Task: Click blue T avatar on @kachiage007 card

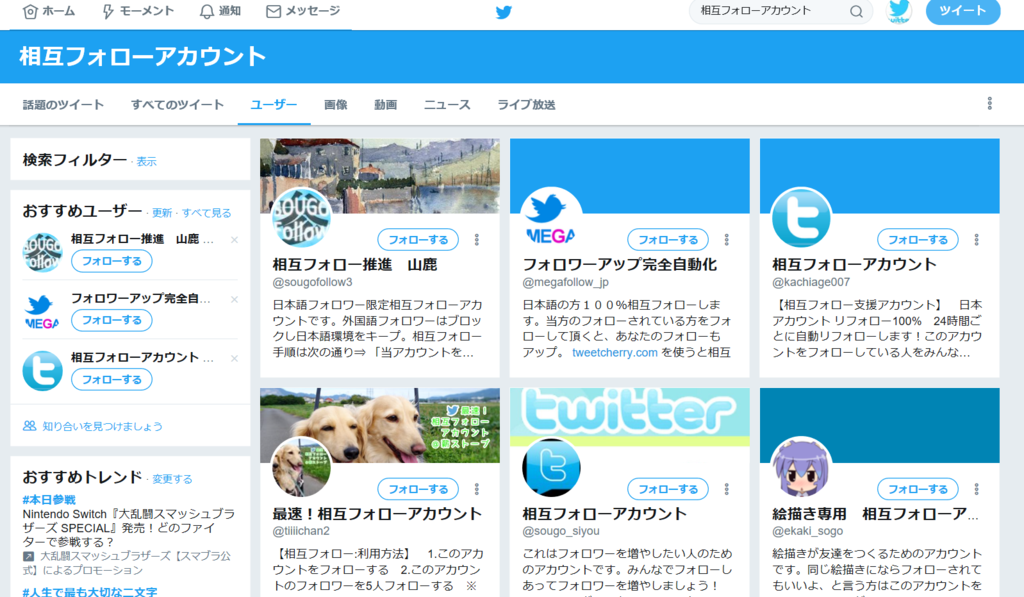Action: pos(801,218)
